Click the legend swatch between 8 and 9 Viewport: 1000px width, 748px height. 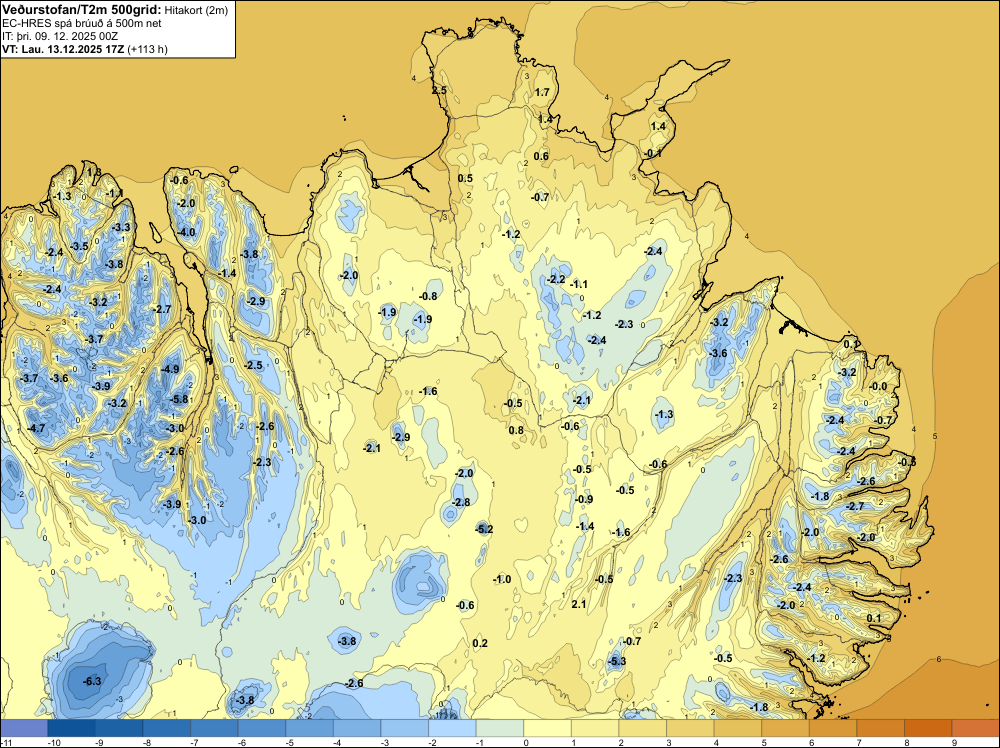pos(929,728)
